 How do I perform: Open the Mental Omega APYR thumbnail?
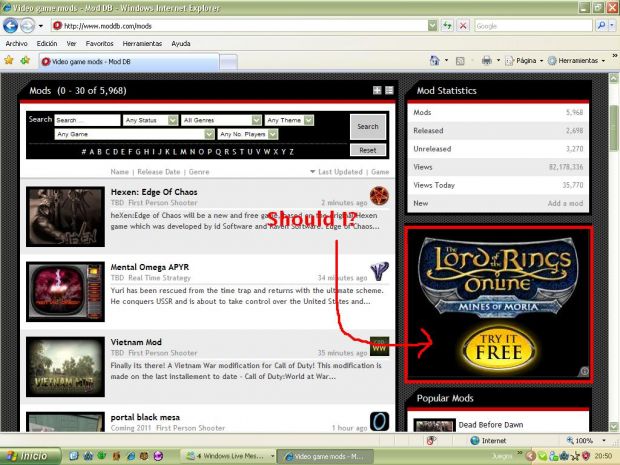(65, 292)
